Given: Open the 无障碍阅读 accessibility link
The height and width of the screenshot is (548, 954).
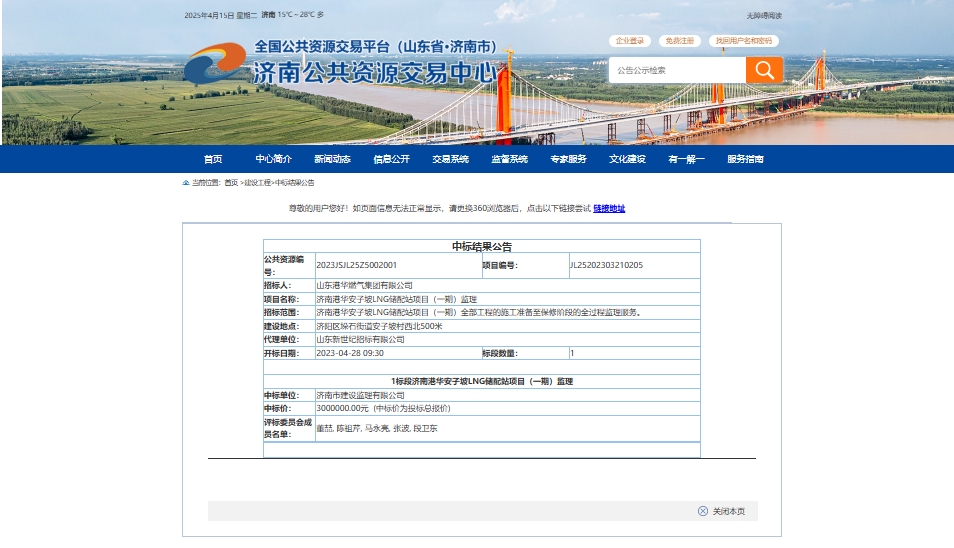Looking at the screenshot, I should pos(764,15).
